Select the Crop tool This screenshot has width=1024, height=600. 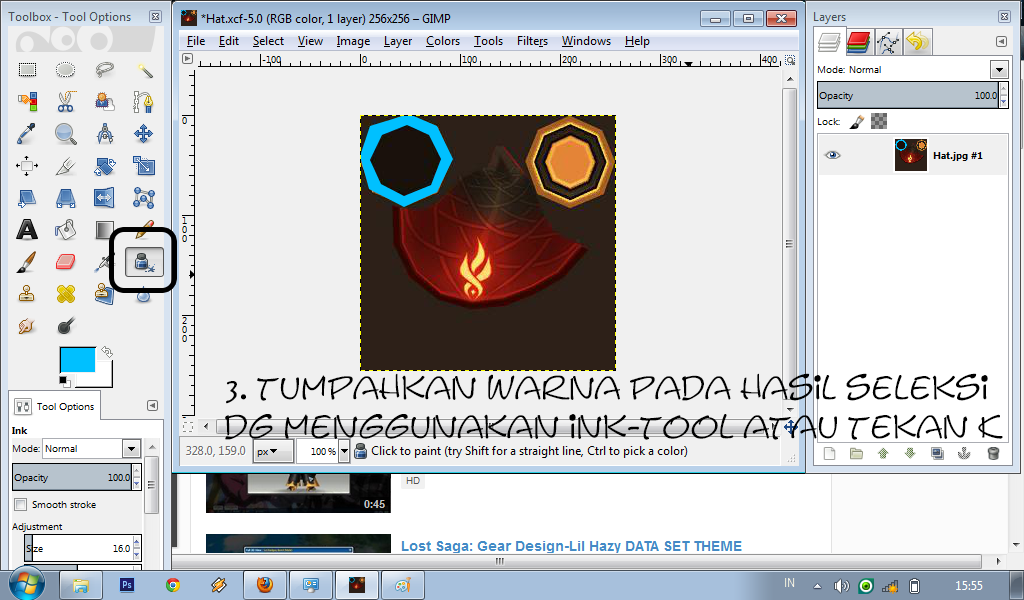pyautogui.click(x=65, y=166)
